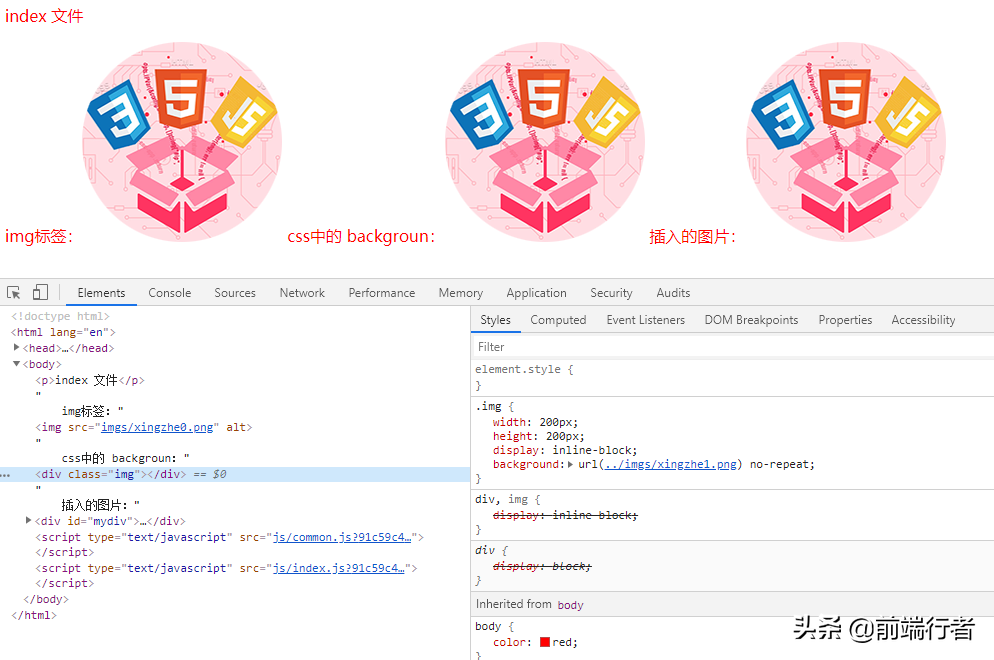Expand the head node in DOM tree
Screen dimensions: 994x660
point(16,347)
